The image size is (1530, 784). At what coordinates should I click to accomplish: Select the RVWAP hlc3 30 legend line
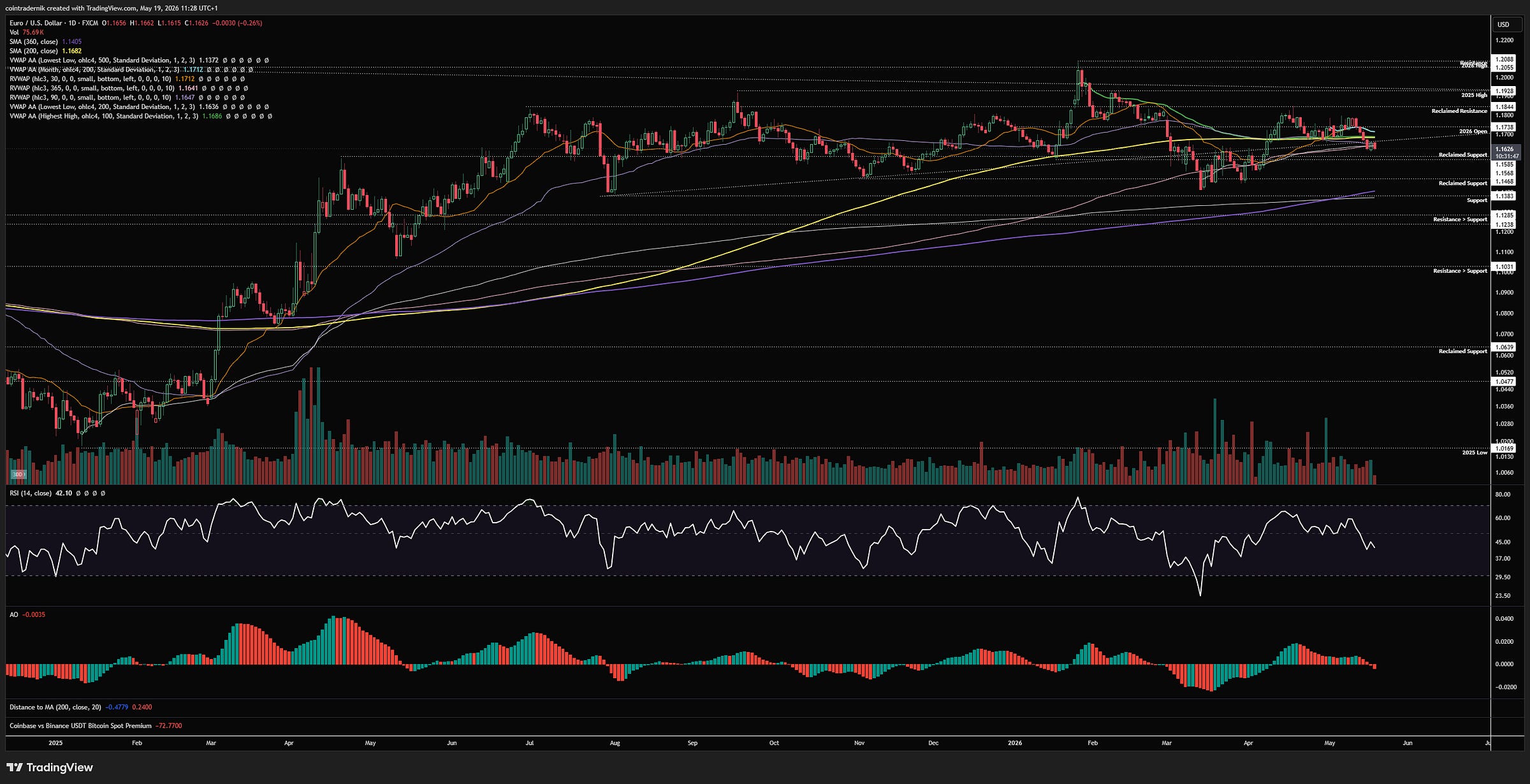click(x=127, y=79)
